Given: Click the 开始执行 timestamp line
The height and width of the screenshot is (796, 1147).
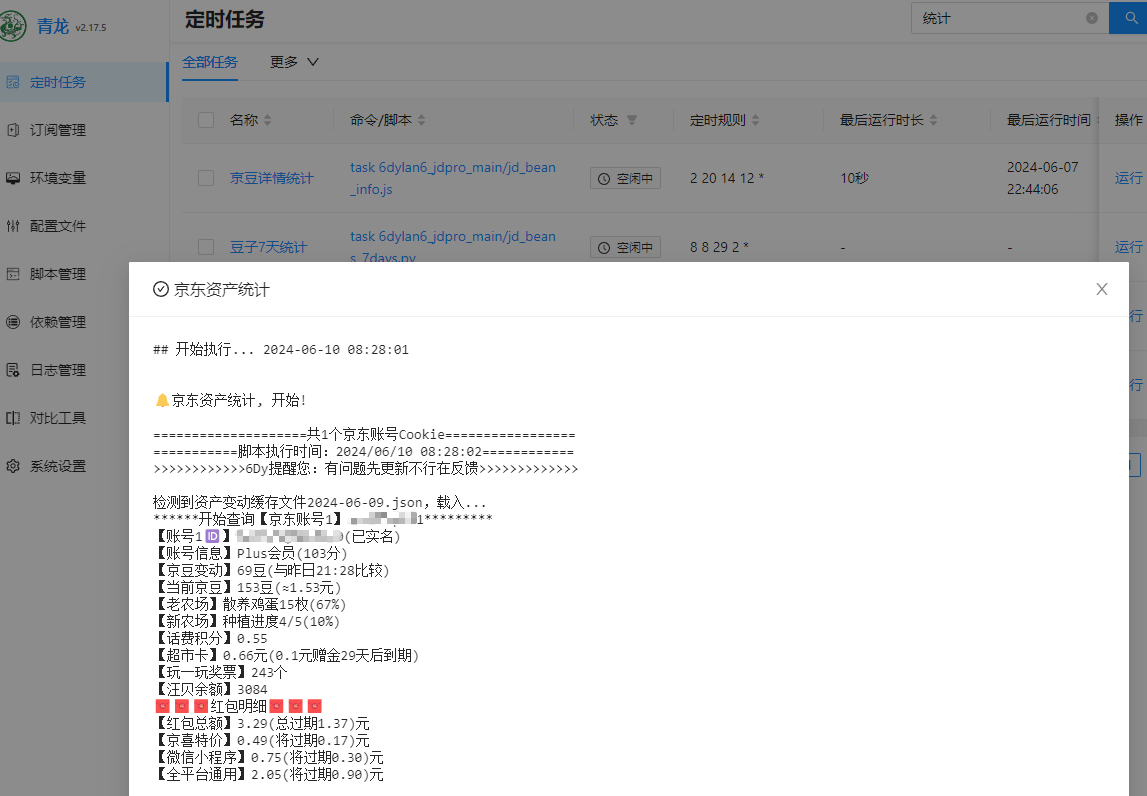Looking at the screenshot, I should [281, 349].
